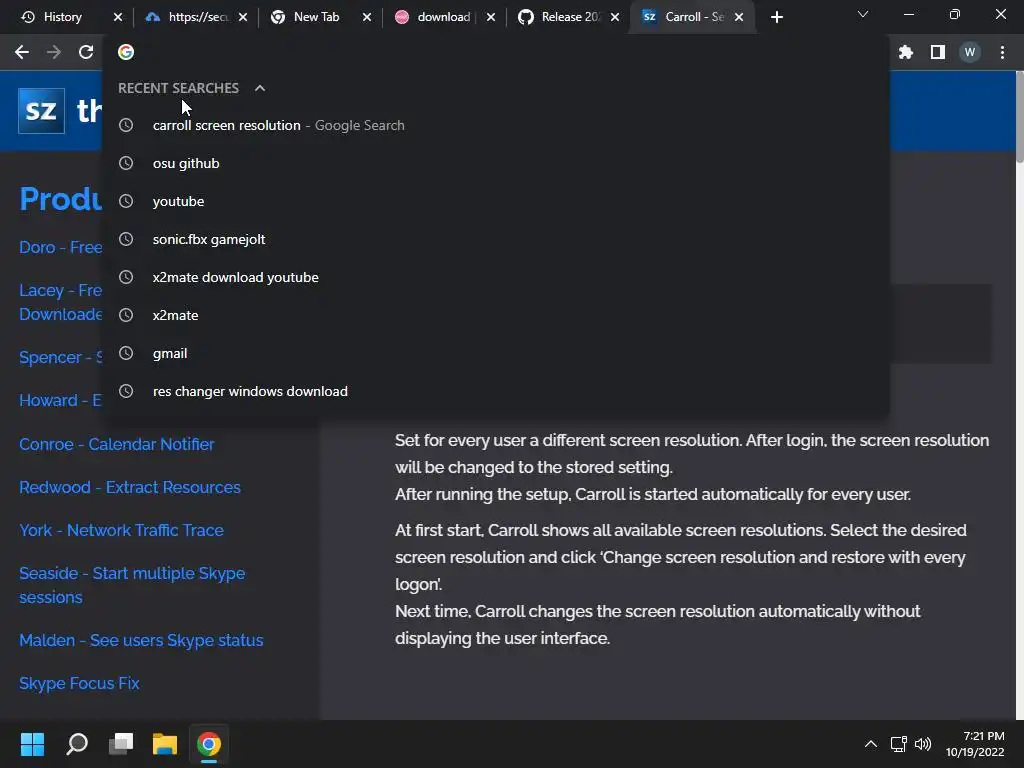The width and height of the screenshot is (1024, 768).
Task: Close the Carroll tab
Action: coord(739,17)
